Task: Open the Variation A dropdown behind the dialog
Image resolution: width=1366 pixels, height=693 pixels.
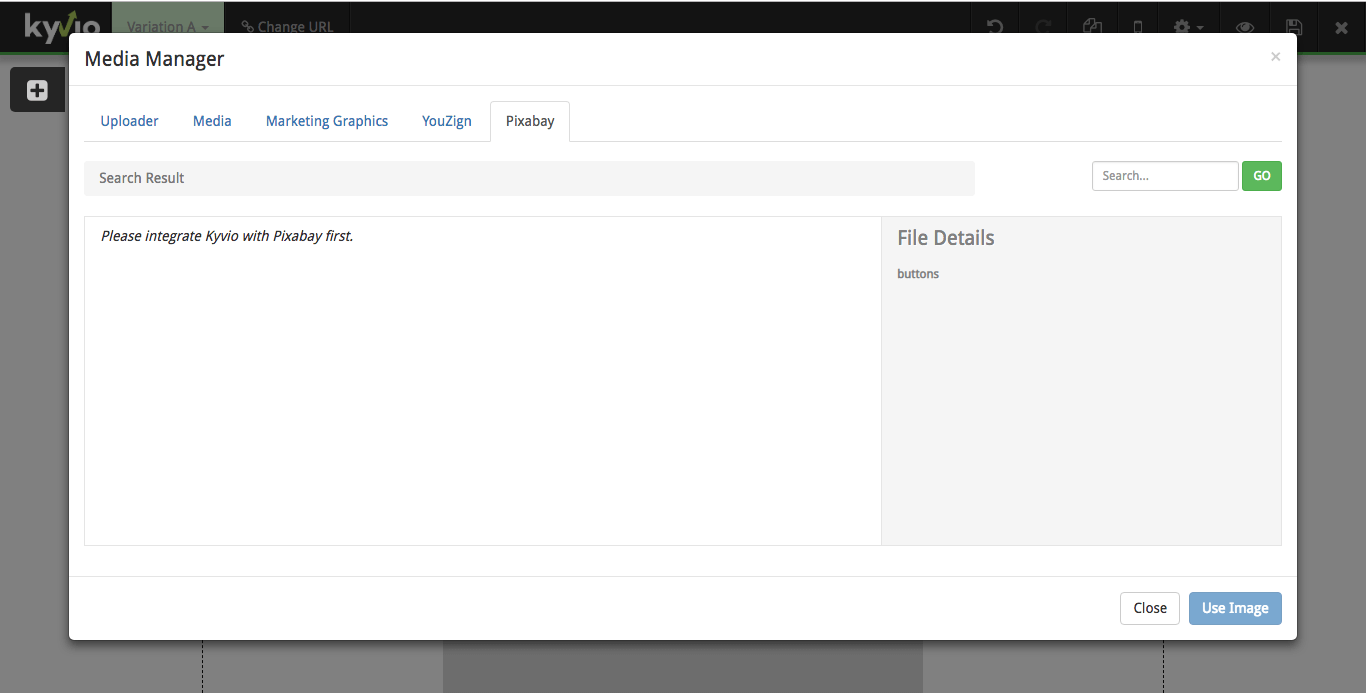Action: (168, 27)
